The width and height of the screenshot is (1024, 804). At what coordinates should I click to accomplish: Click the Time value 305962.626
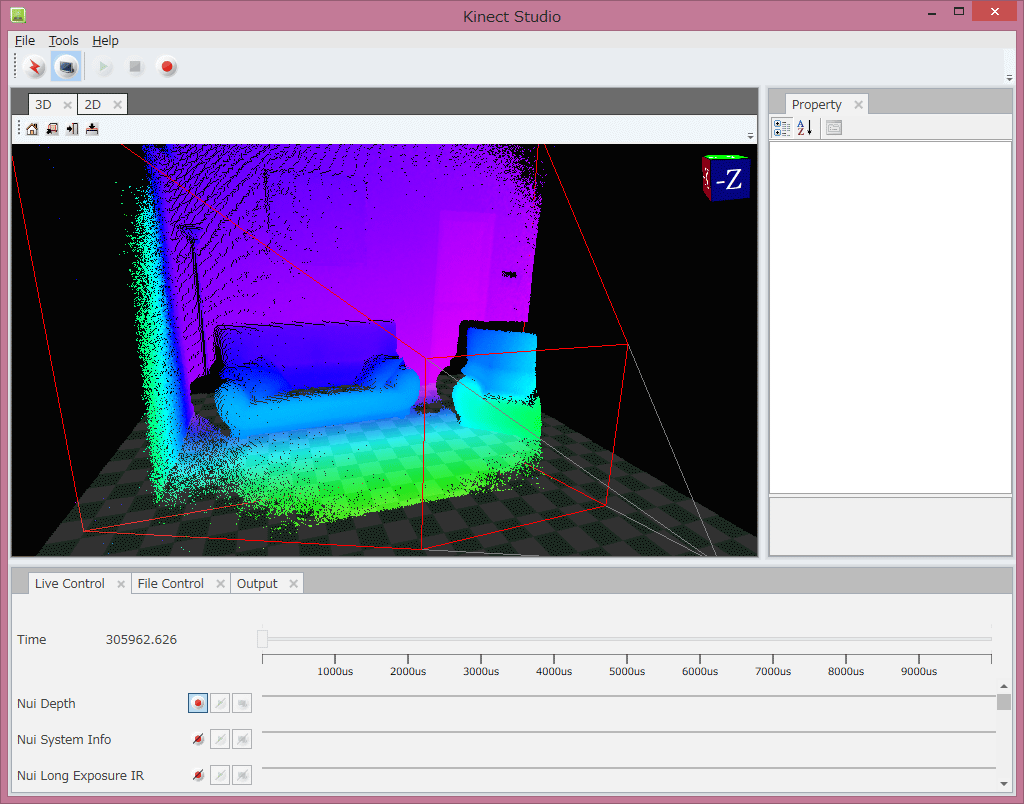point(141,639)
